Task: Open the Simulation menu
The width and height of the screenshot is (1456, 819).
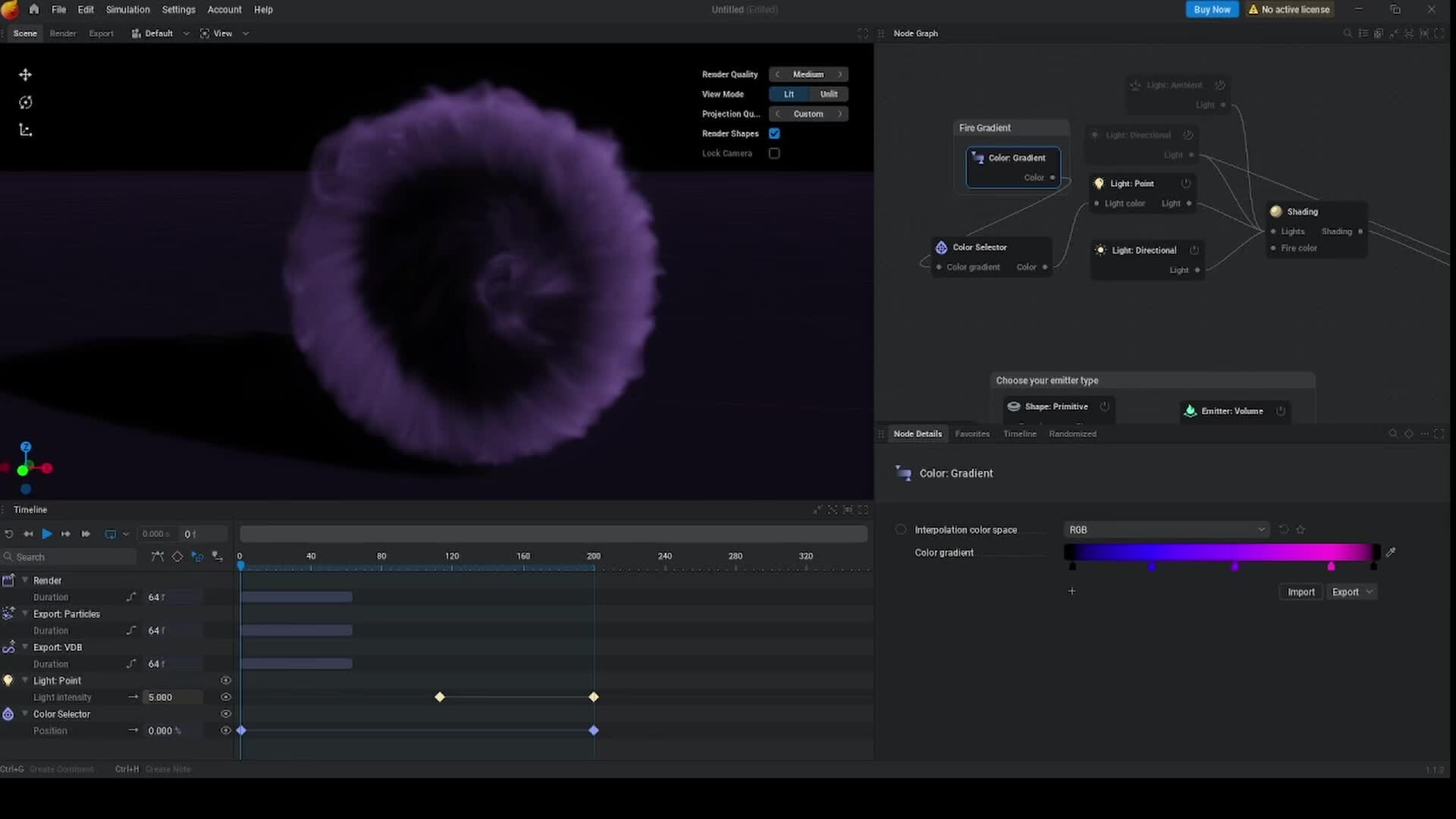Action: [127, 9]
